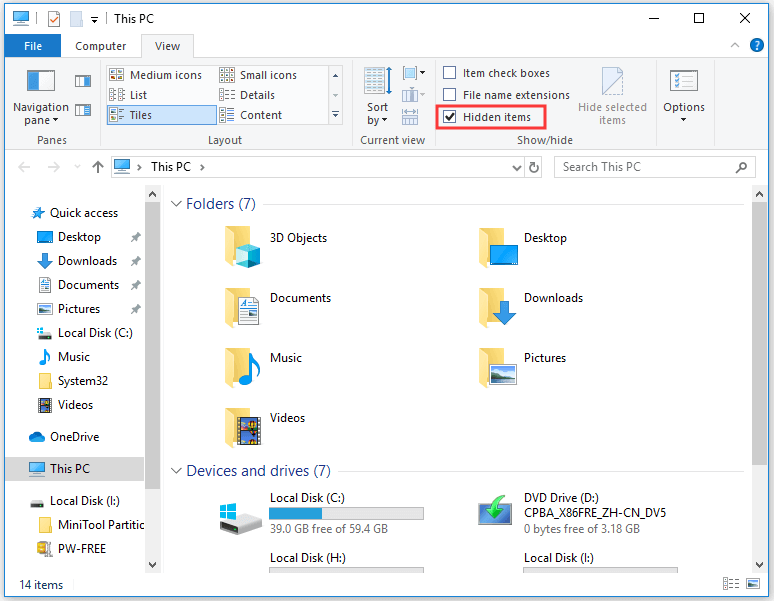Choose the Medium icons layout
The height and width of the screenshot is (601, 774).
pos(164,75)
